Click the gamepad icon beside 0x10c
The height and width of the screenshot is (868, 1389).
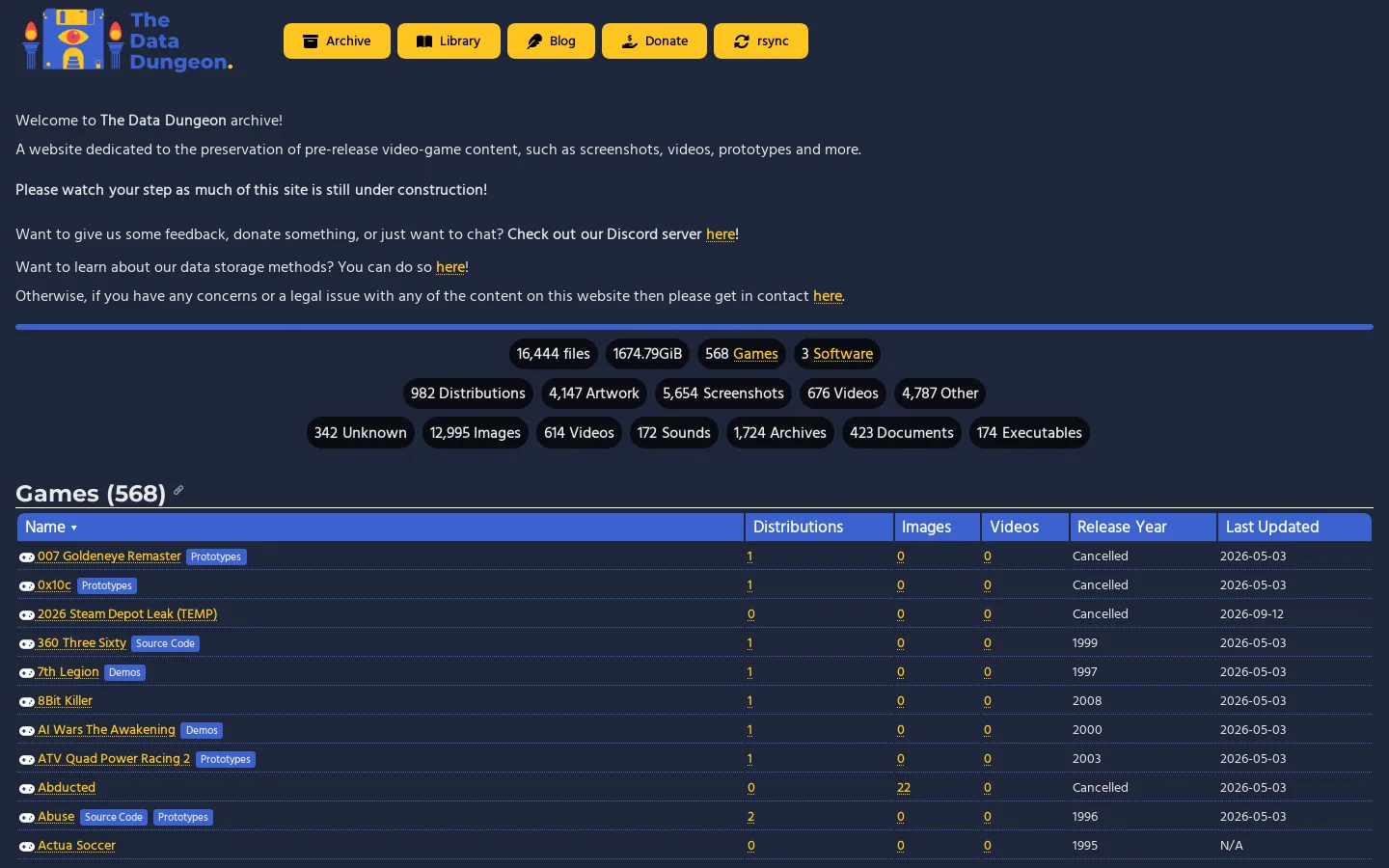pos(27,586)
